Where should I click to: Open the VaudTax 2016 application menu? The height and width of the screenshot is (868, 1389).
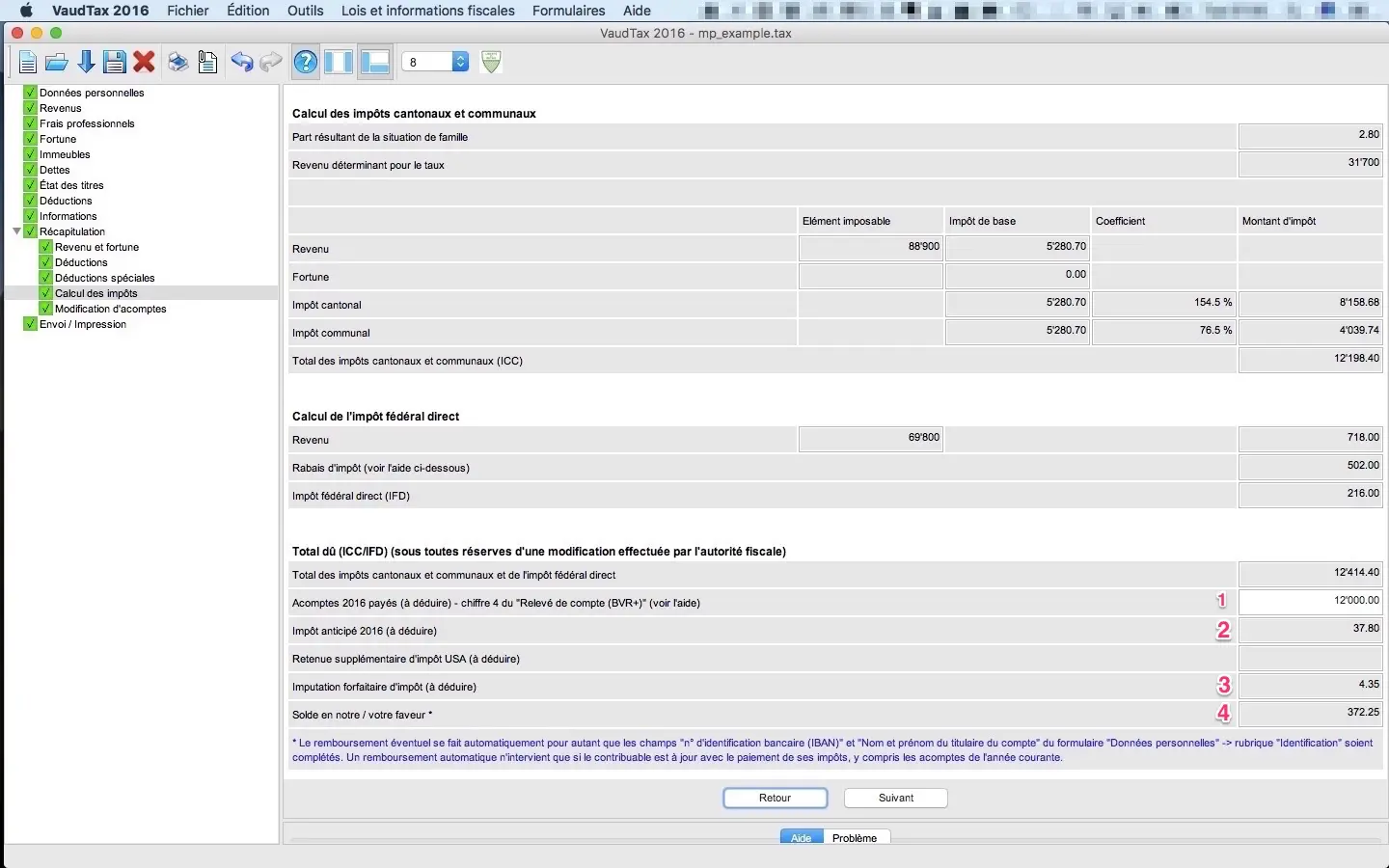tap(100, 11)
